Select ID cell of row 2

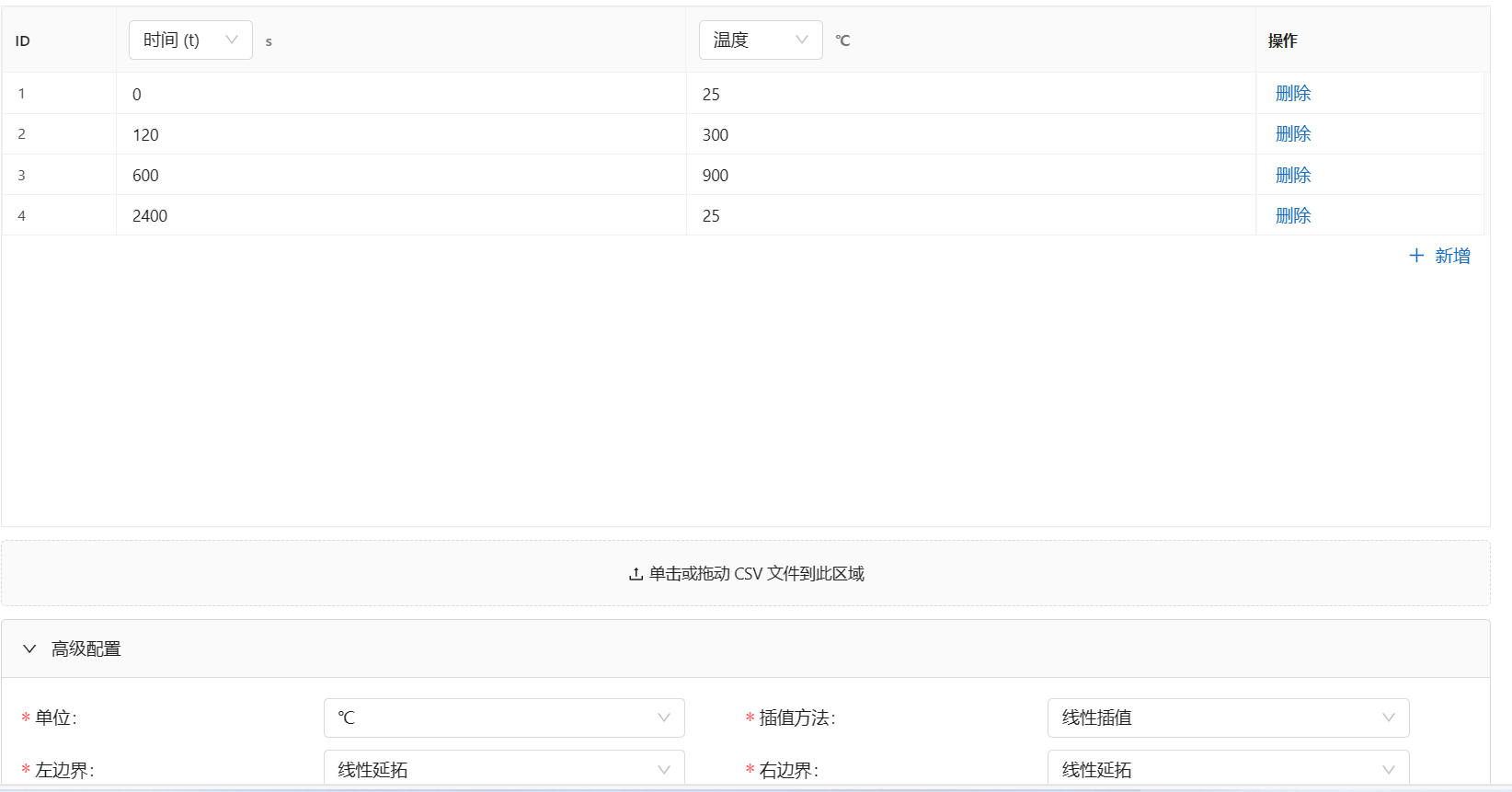[x=59, y=134]
